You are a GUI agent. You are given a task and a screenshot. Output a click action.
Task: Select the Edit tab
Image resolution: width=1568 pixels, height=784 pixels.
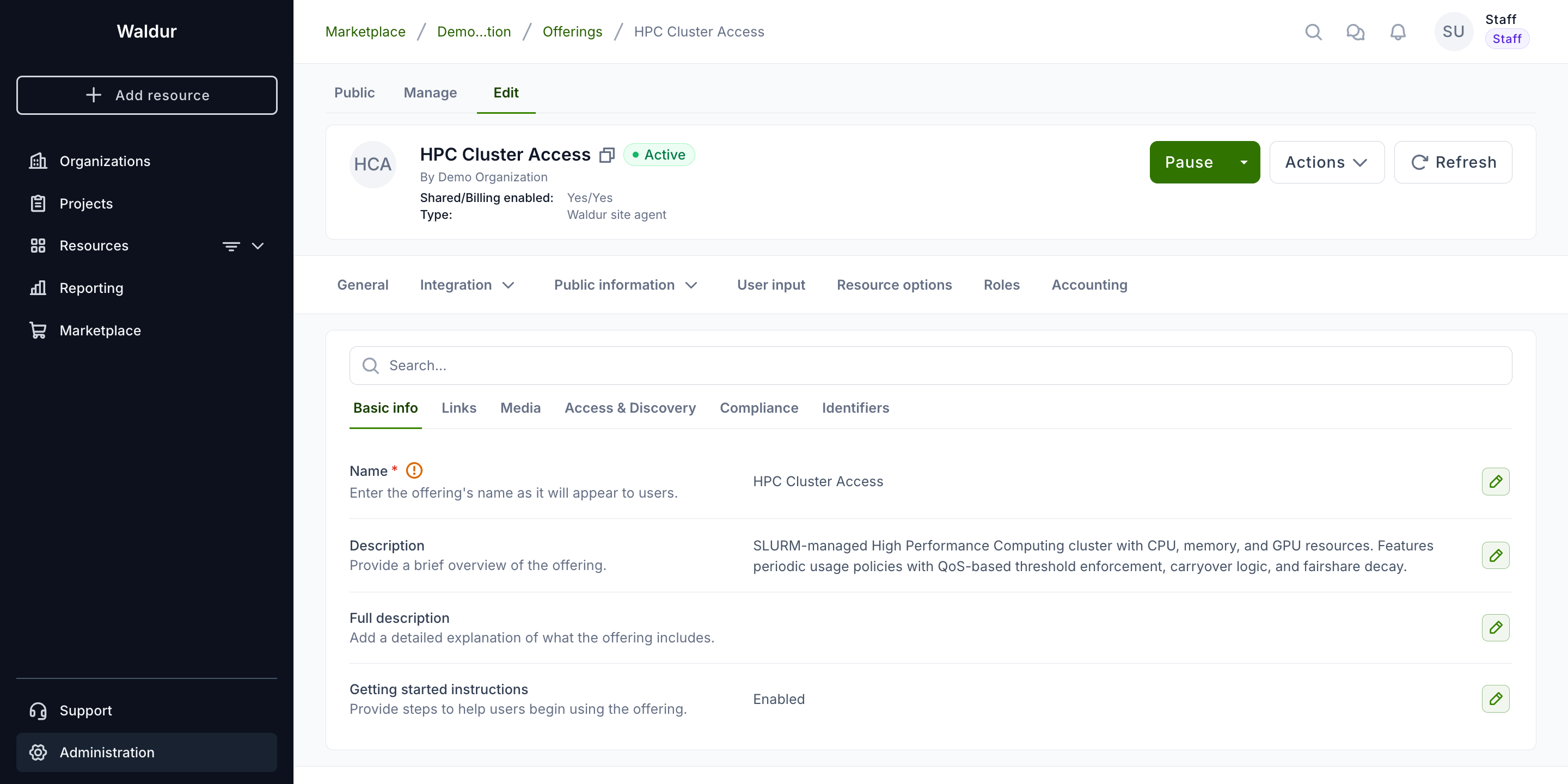tap(506, 93)
